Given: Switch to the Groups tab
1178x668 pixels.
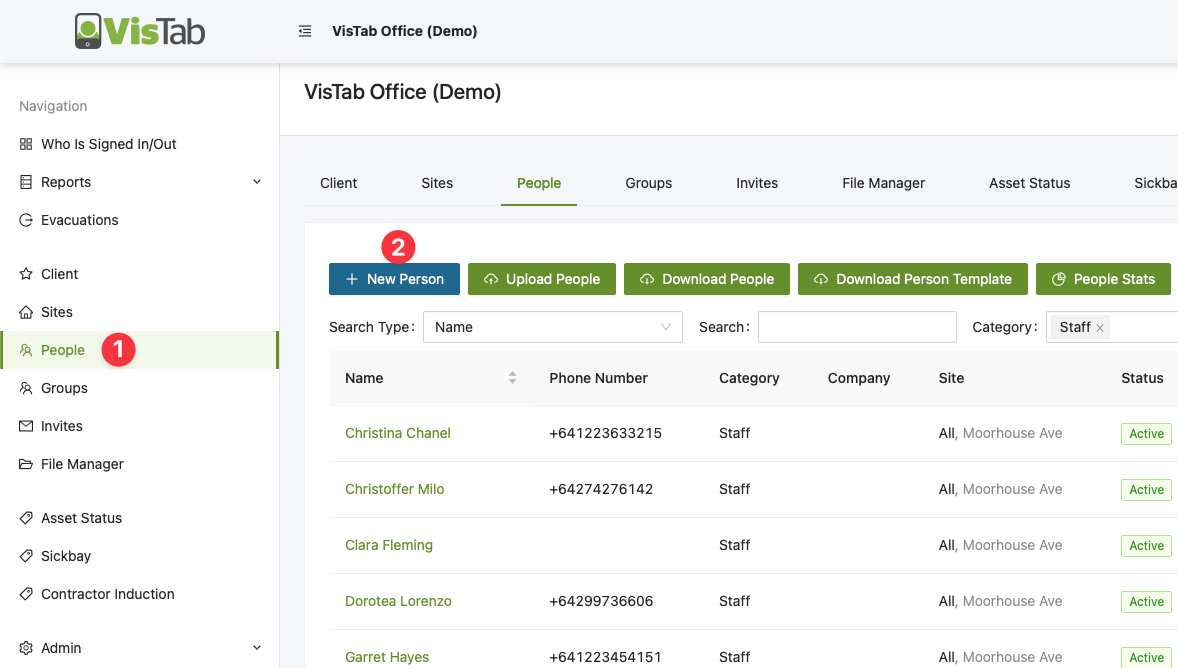Looking at the screenshot, I should tap(648, 183).
